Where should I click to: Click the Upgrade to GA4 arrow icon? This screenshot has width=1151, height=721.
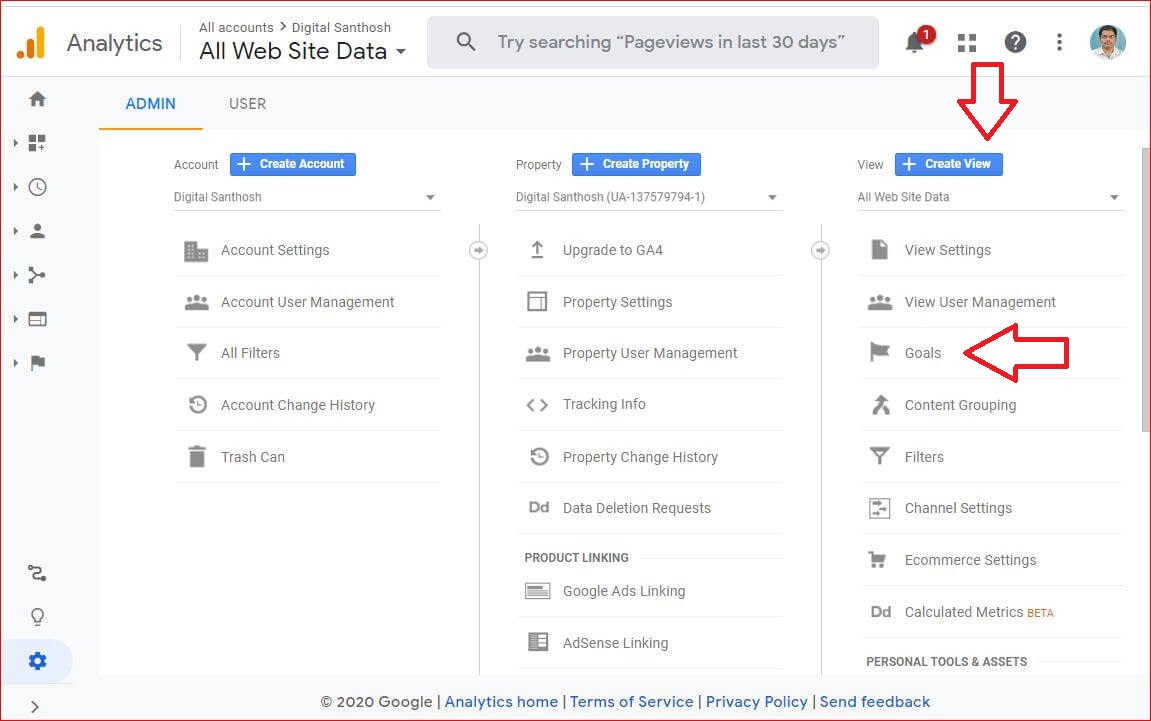[537, 250]
